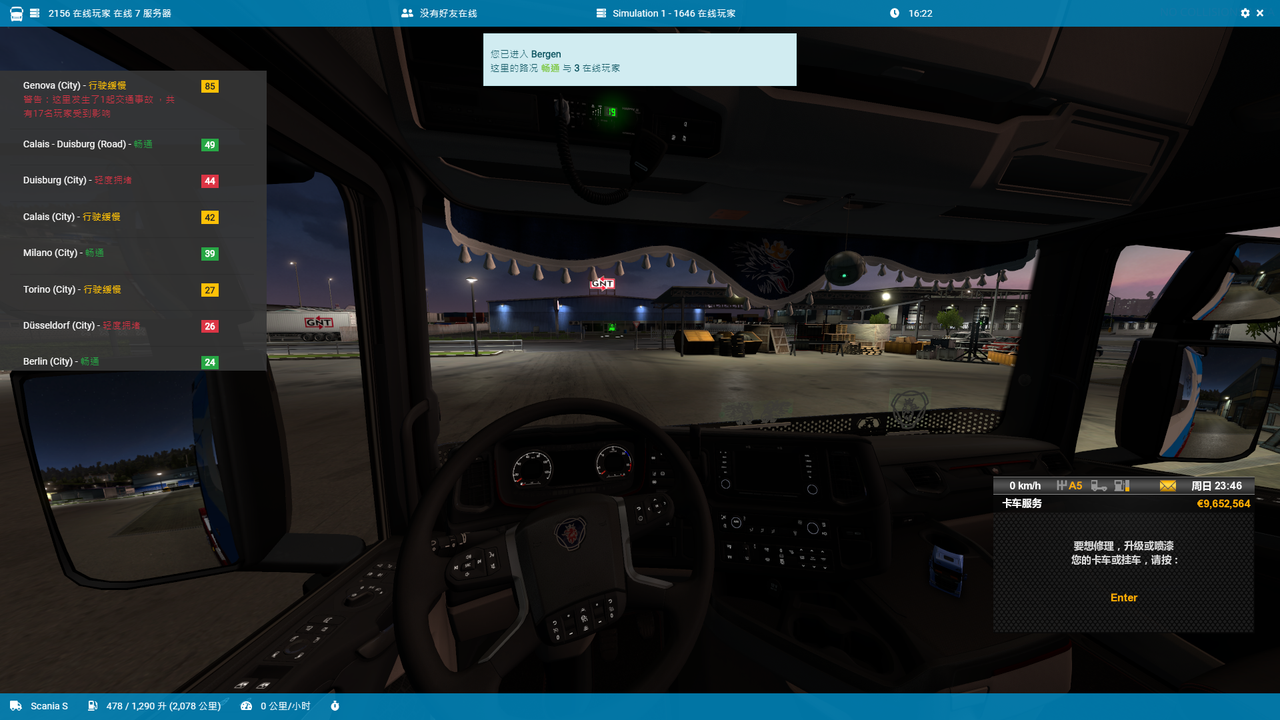Close the overlay with the X icon
This screenshot has height=720, width=1280.
pos(1260,13)
